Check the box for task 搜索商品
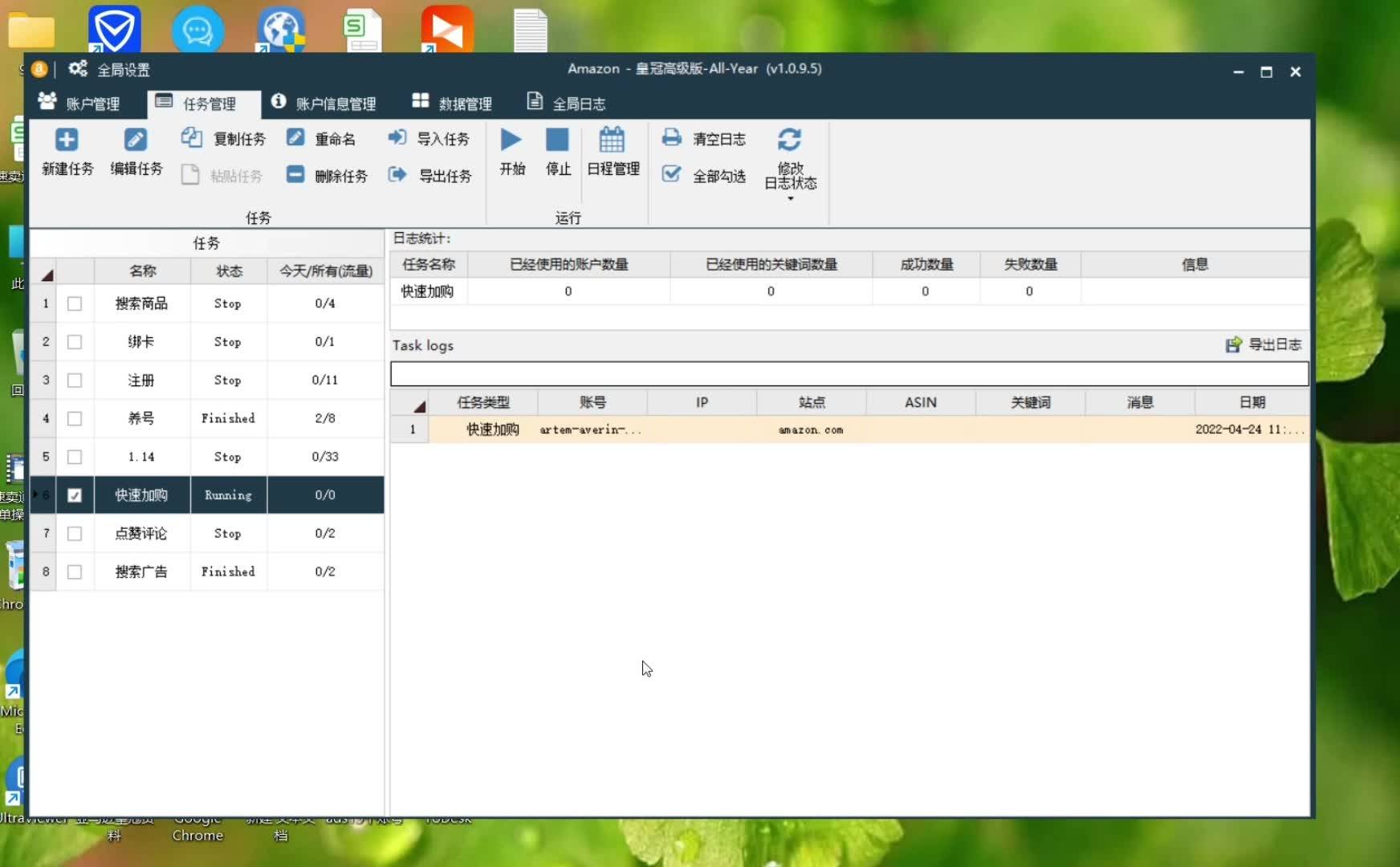 pyautogui.click(x=75, y=303)
